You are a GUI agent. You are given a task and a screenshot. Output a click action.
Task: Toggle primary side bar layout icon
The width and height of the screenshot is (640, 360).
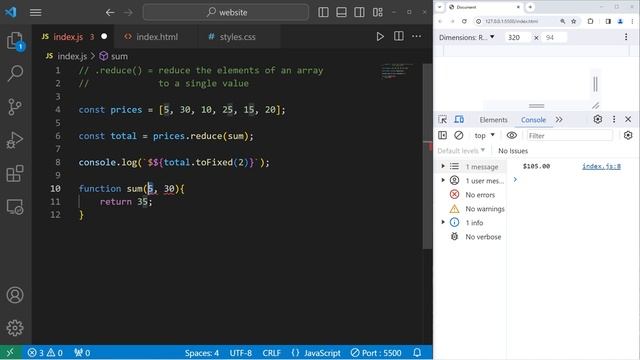323,12
